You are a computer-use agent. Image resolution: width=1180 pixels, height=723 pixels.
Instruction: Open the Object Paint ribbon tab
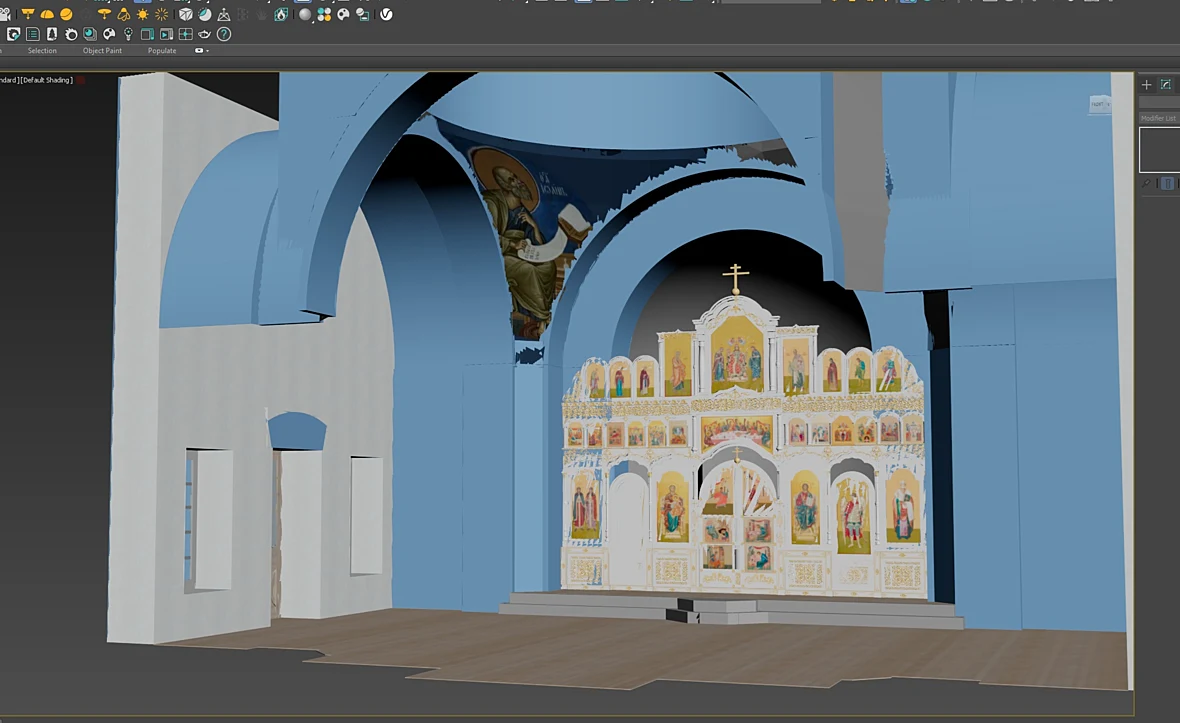[x=102, y=50]
